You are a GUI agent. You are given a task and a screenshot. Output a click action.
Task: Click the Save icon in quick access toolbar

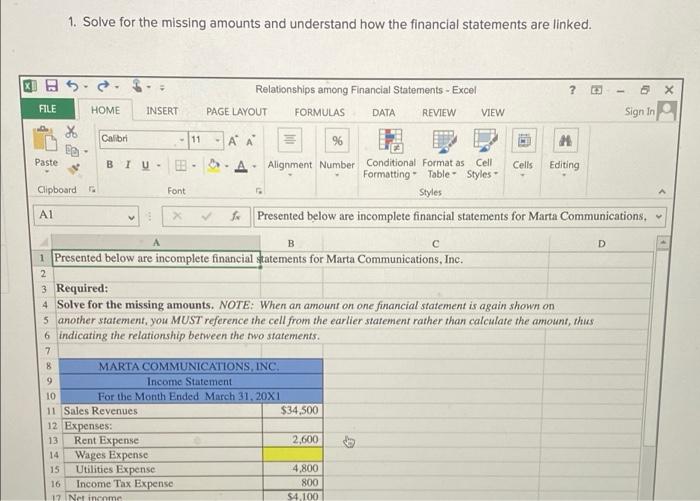coord(52,86)
